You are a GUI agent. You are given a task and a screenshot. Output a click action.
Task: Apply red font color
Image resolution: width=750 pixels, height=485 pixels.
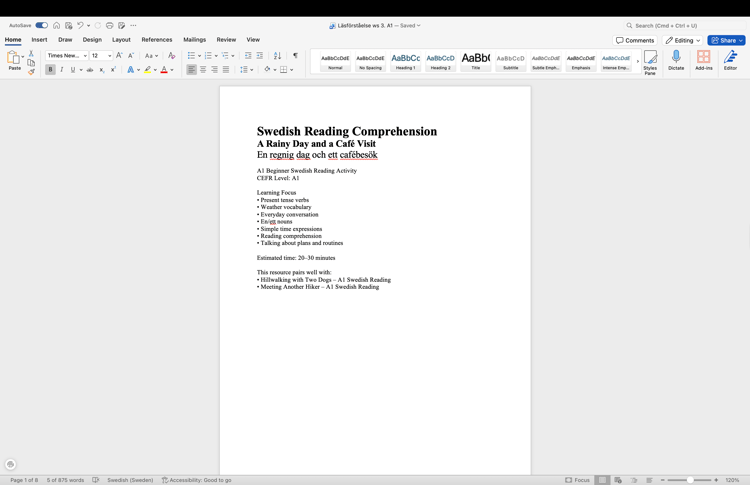tap(164, 70)
